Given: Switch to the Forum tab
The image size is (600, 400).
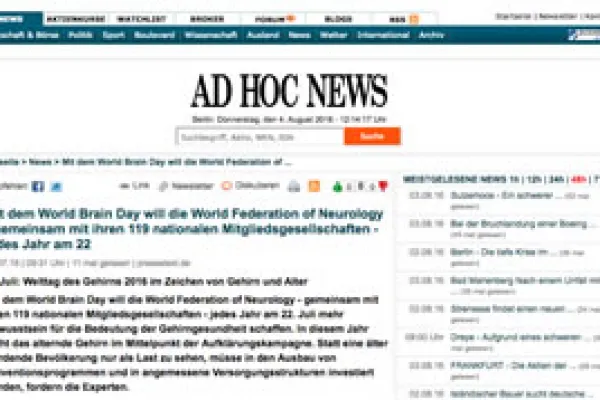Looking at the screenshot, I should pos(273,19).
